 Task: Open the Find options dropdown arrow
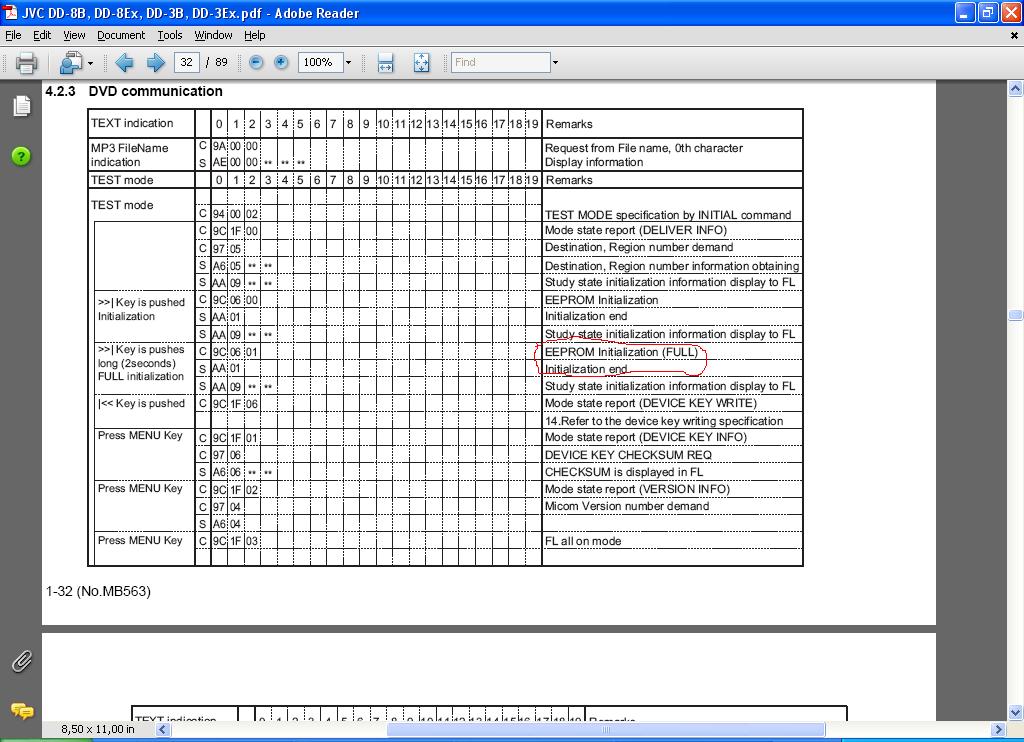(555, 63)
